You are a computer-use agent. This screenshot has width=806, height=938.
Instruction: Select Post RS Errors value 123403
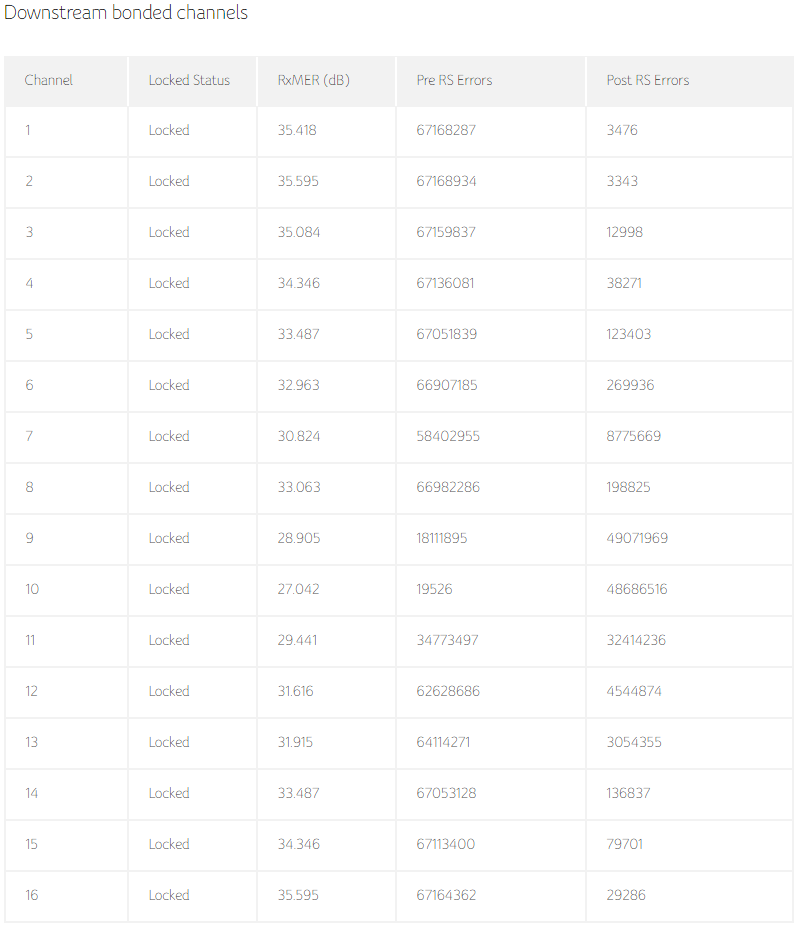629,334
